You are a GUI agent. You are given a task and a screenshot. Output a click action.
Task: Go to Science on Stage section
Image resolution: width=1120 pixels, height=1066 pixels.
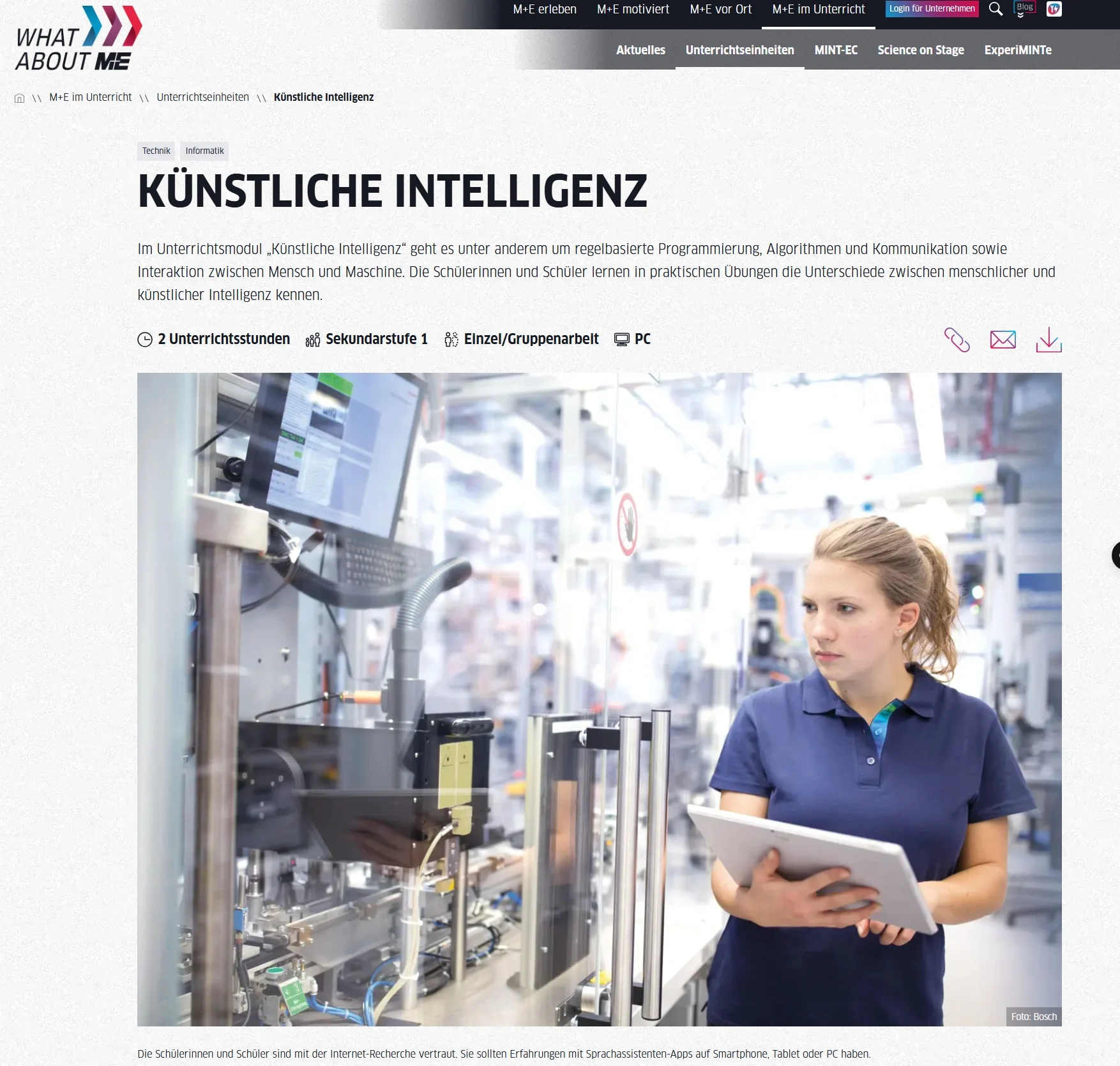click(920, 50)
